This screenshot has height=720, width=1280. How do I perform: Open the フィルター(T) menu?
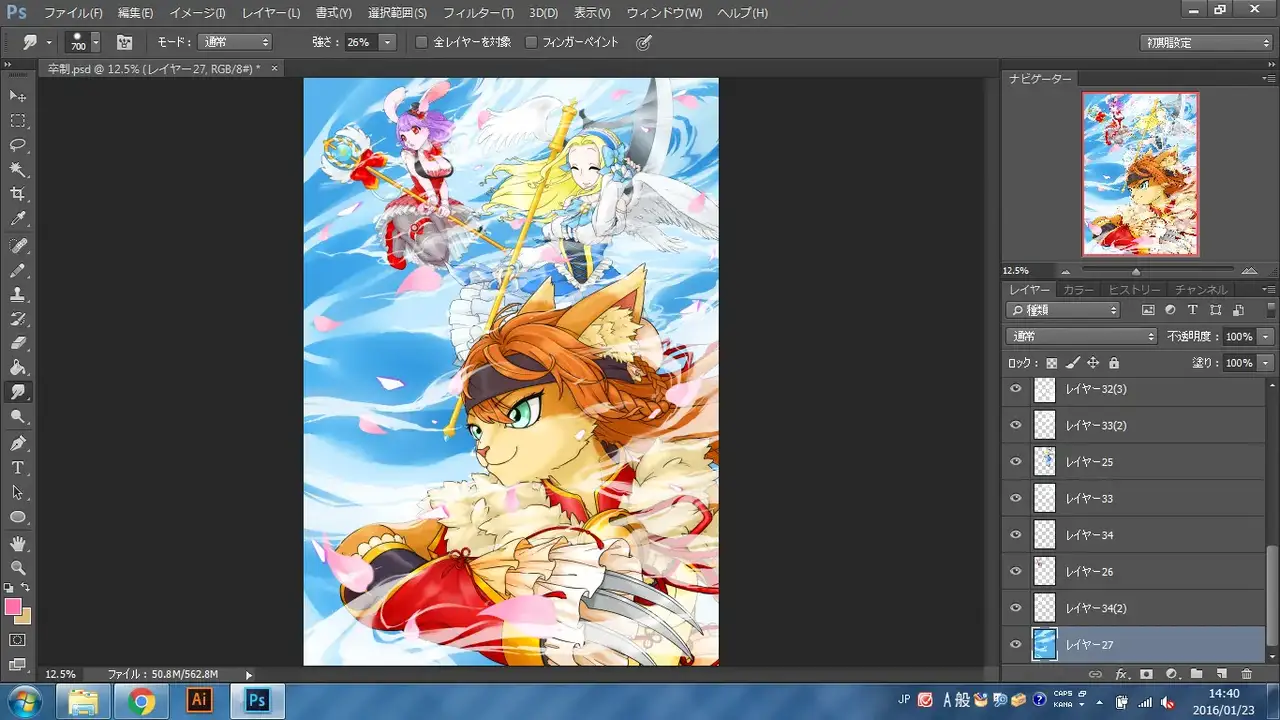pyautogui.click(x=478, y=13)
